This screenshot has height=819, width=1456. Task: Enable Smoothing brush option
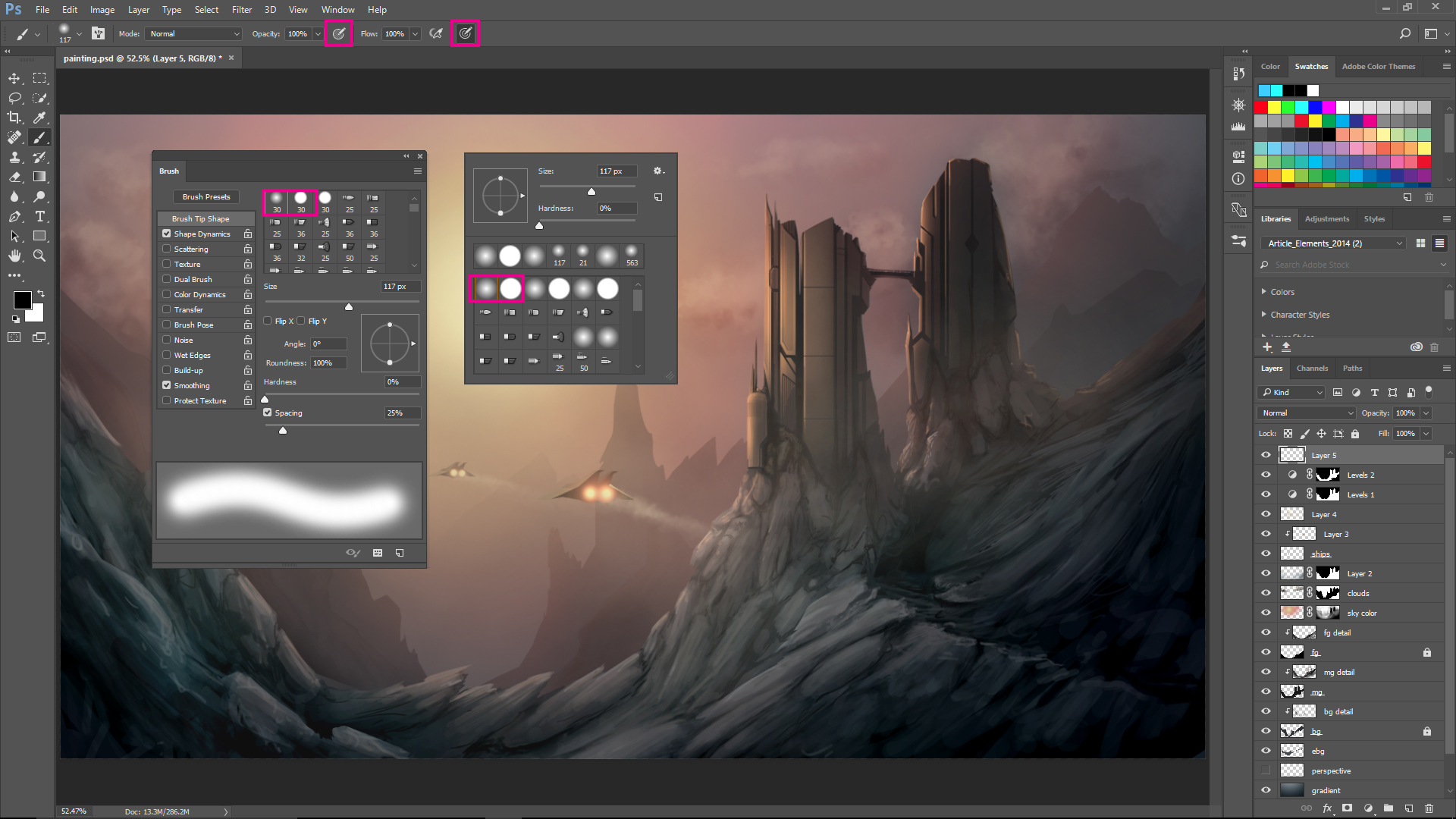(166, 385)
